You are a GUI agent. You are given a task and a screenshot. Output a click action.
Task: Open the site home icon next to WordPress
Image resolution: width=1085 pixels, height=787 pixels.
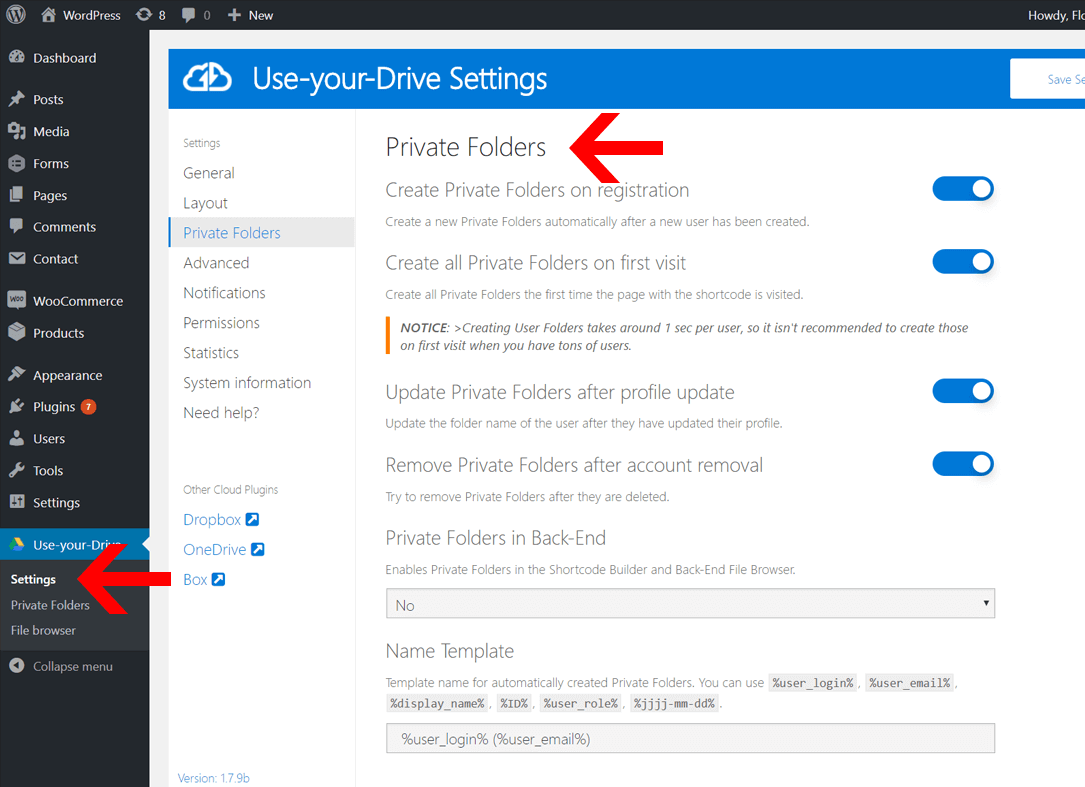(48, 15)
